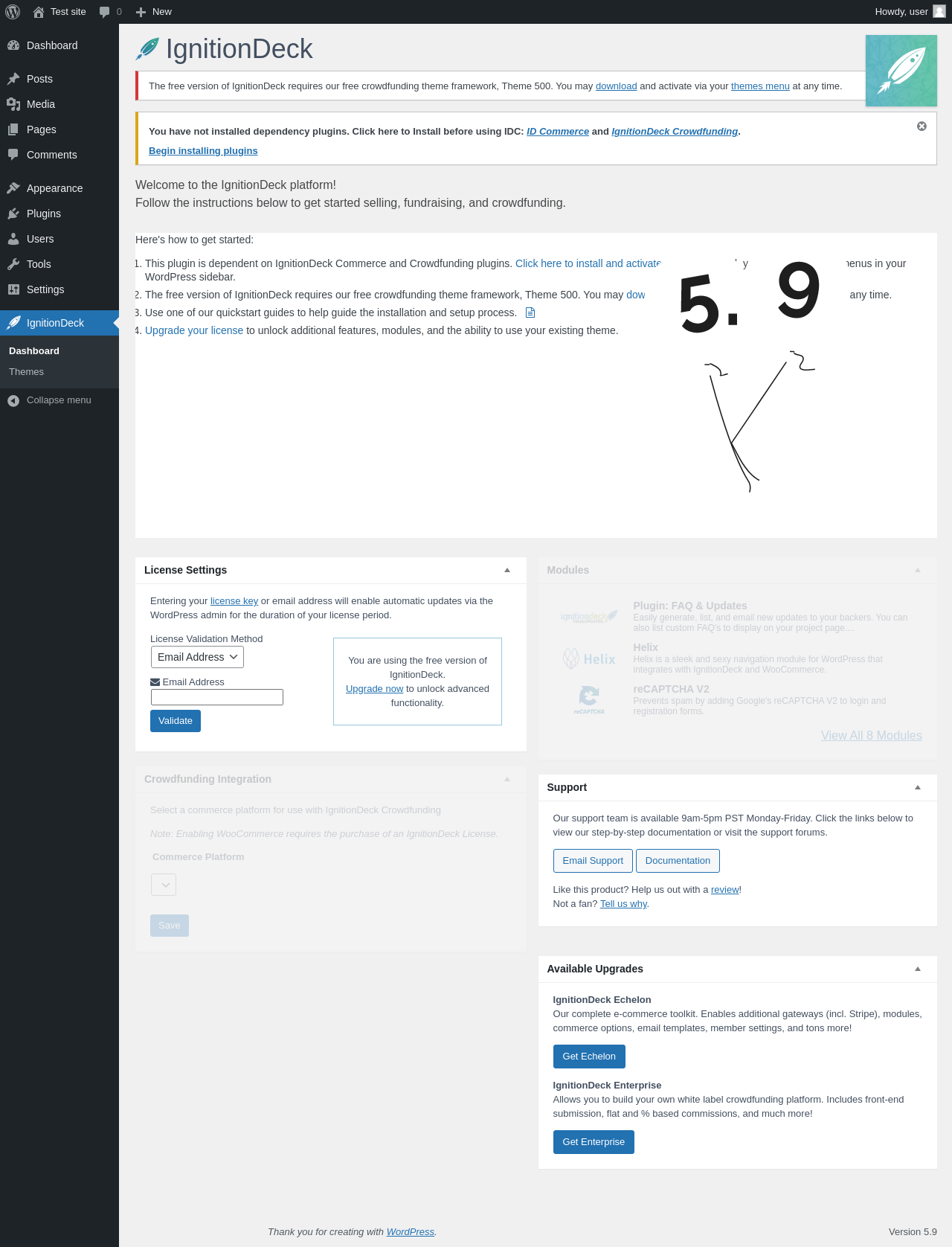The width and height of the screenshot is (952, 1247).
Task: Open the Users icon in sidebar
Action: coord(13,239)
